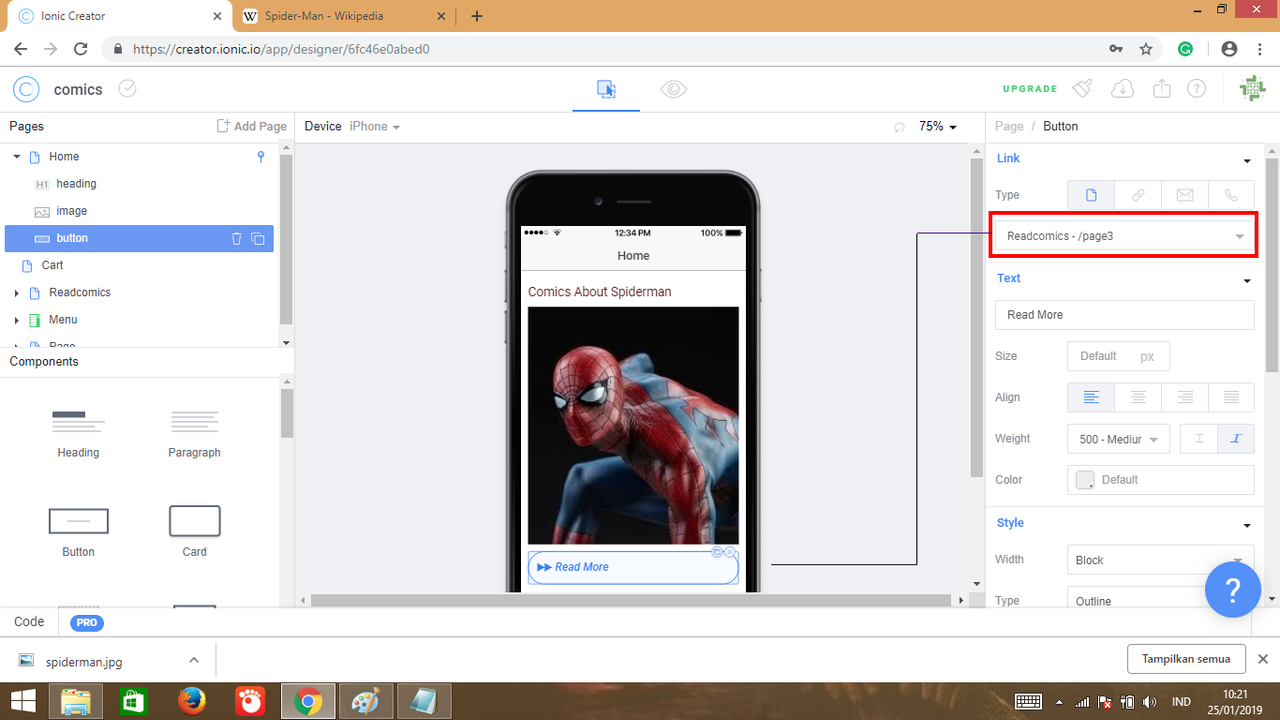Set link type to page

(x=1091, y=195)
